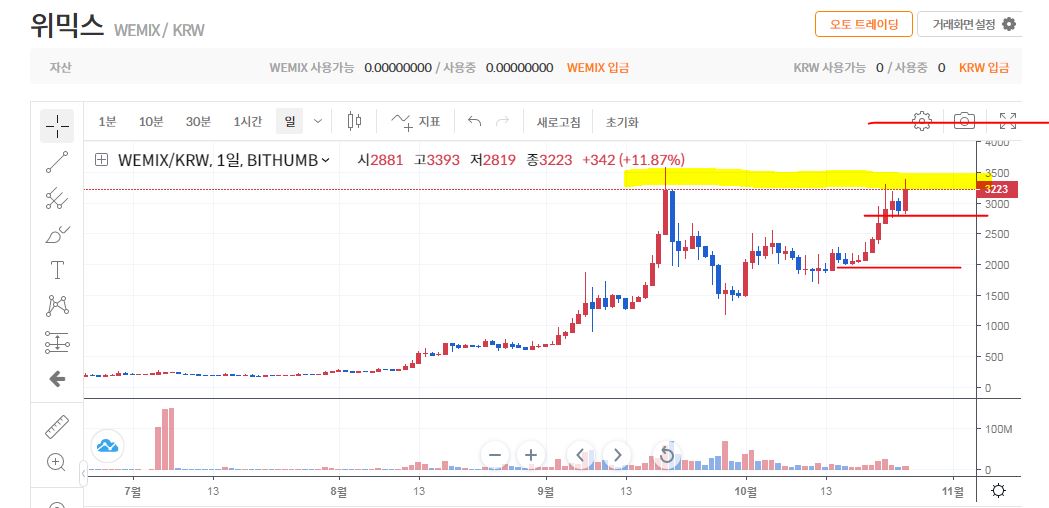The height and width of the screenshot is (508, 1049).
Task: Select the crosshair cursor tool
Action: (57, 126)
